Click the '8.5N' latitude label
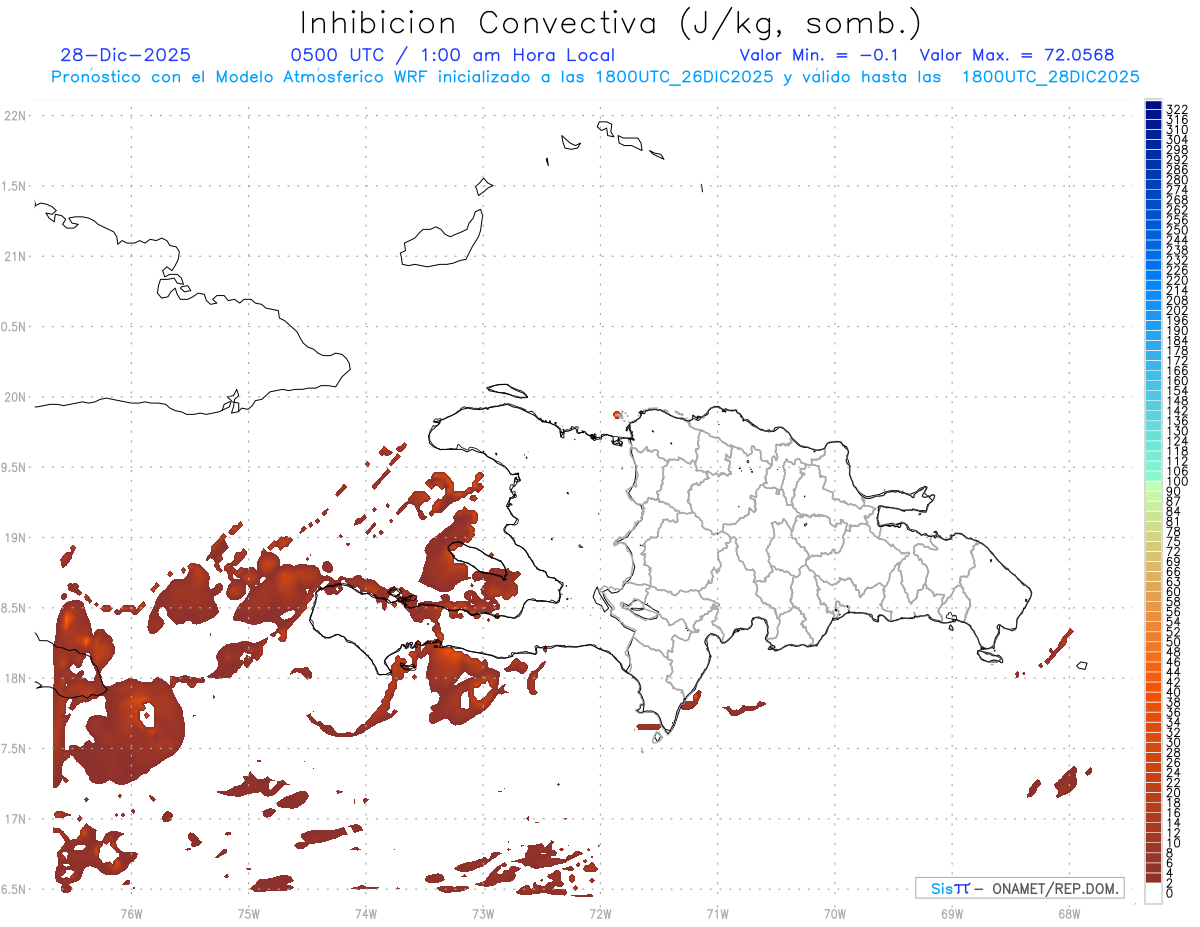The width and height of the screenshot is (1200, 927). pyautogui.click(x=15, y=608)
